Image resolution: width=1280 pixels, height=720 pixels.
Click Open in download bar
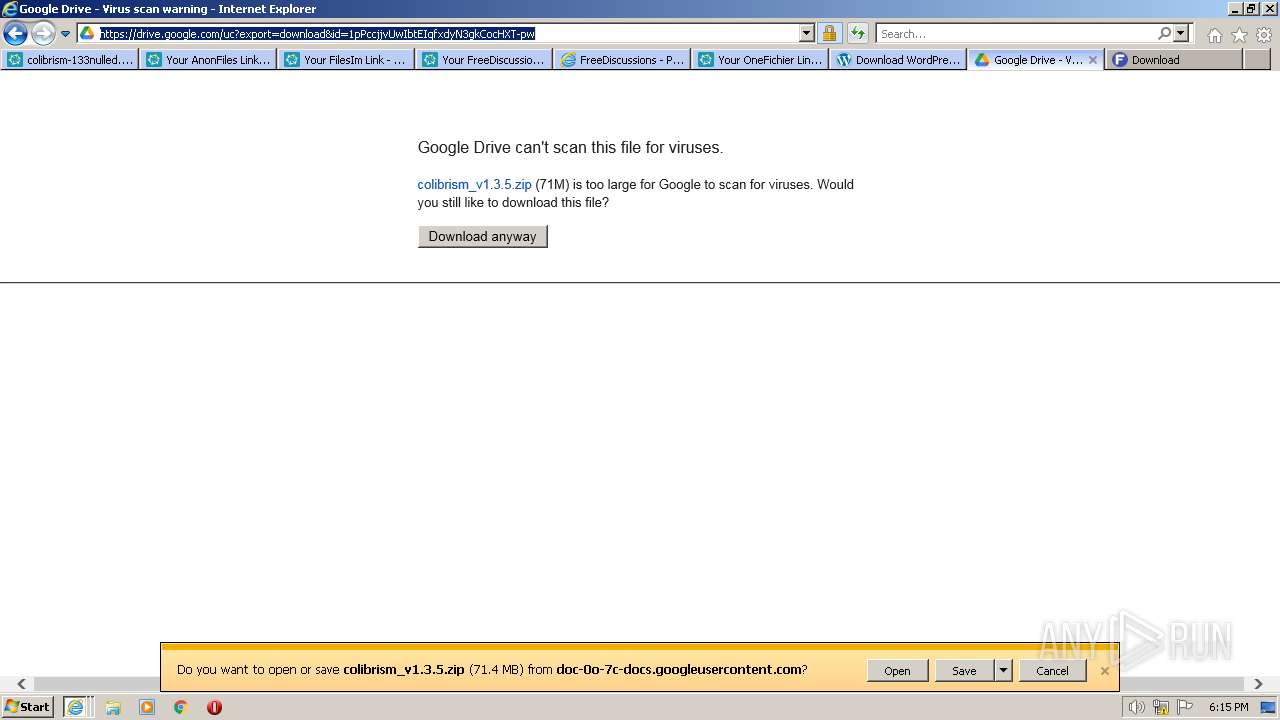click(897, 671)
